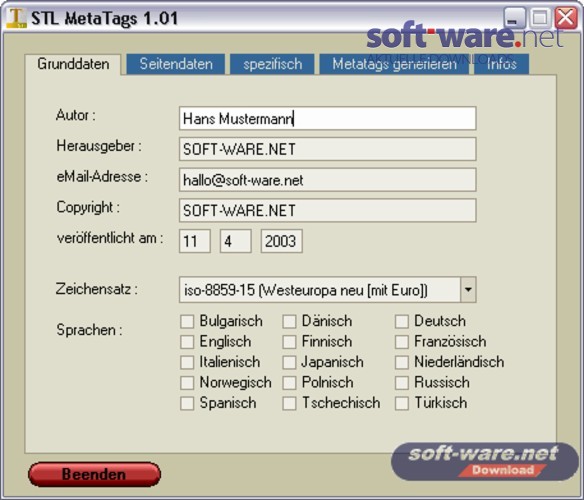Click into the Copyright field

click(x=327, y=211)
